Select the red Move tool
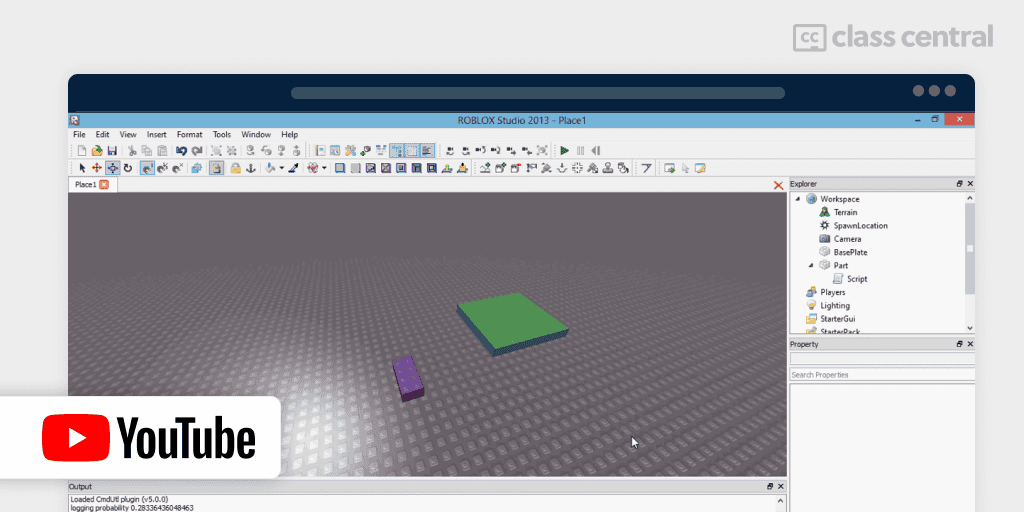The width and height of the screenshot is (1024, 512). 97,168
